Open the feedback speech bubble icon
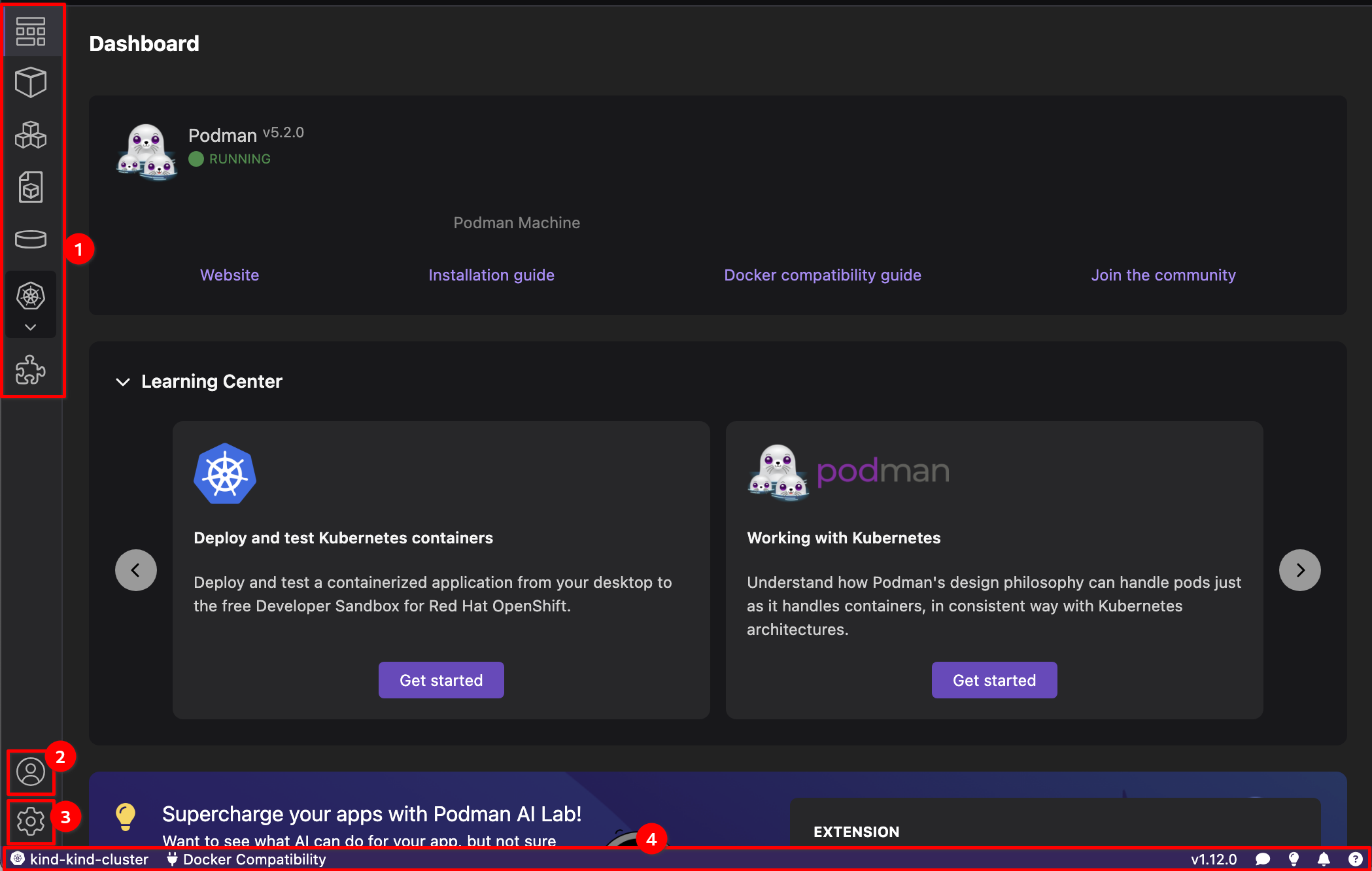This screenshot has width=1372, height=871. pos(1263,859)
